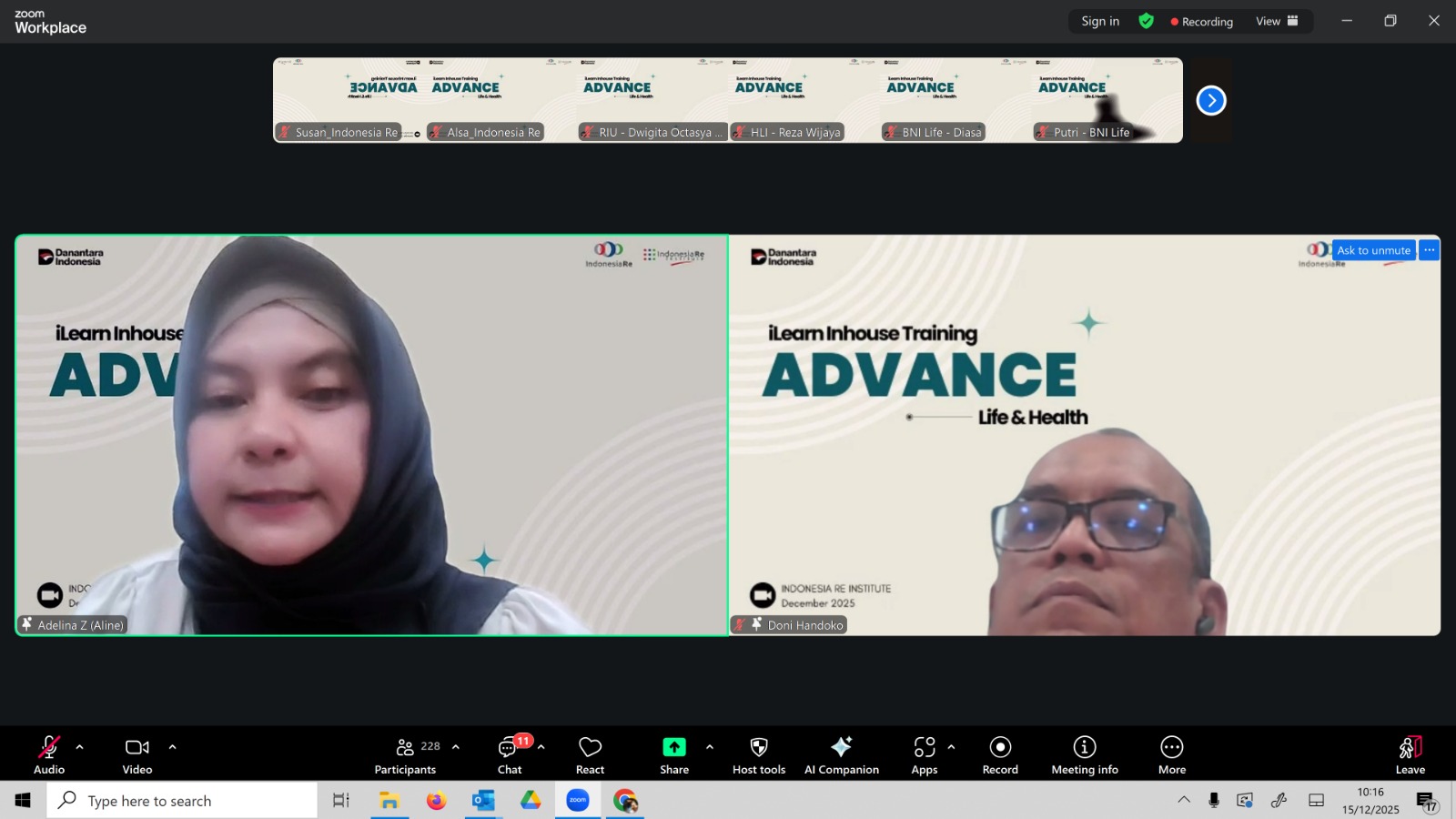Show next page of participant thumbnails
This screenshot has width=1456, height=819.
(x=1211, y=100)
